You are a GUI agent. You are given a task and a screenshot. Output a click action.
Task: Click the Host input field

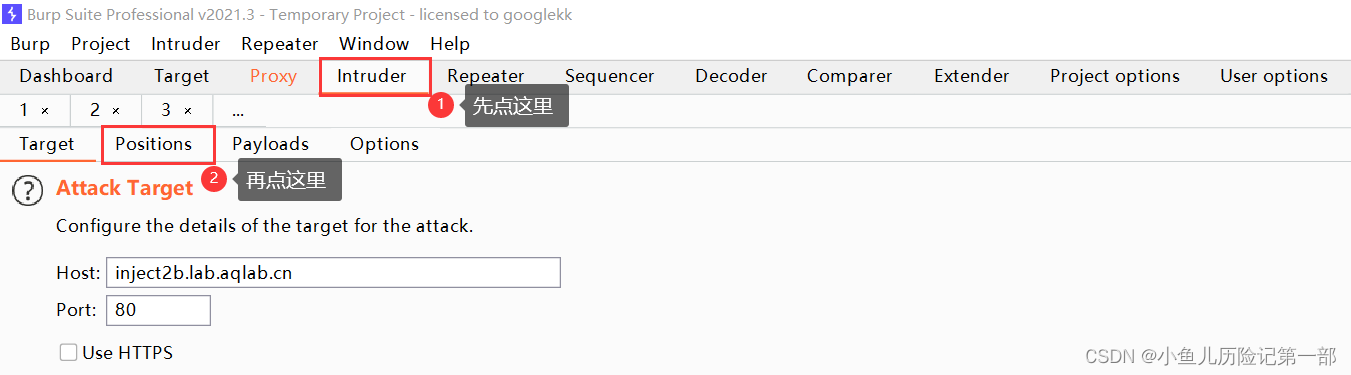(x=333, y=272)
